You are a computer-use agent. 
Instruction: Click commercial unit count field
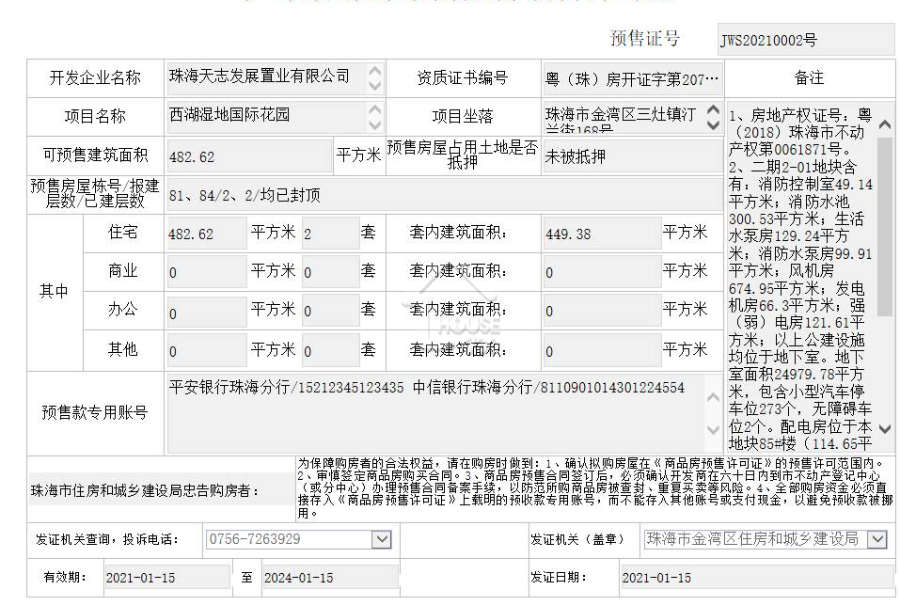coord(331,272)
